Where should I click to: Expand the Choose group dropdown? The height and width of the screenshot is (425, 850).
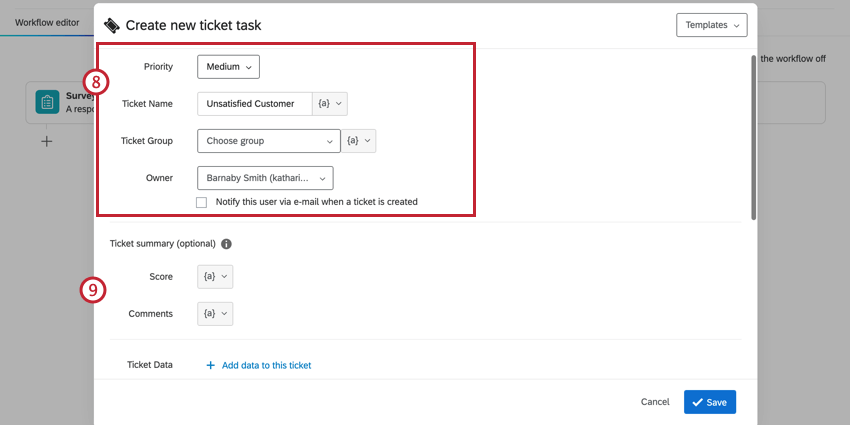pyautogui.click(x=268, y=141)
